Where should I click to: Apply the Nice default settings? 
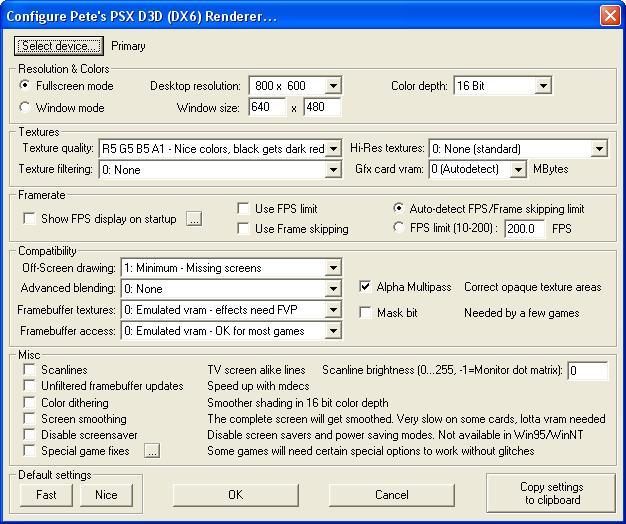click(x=106, y=495)
